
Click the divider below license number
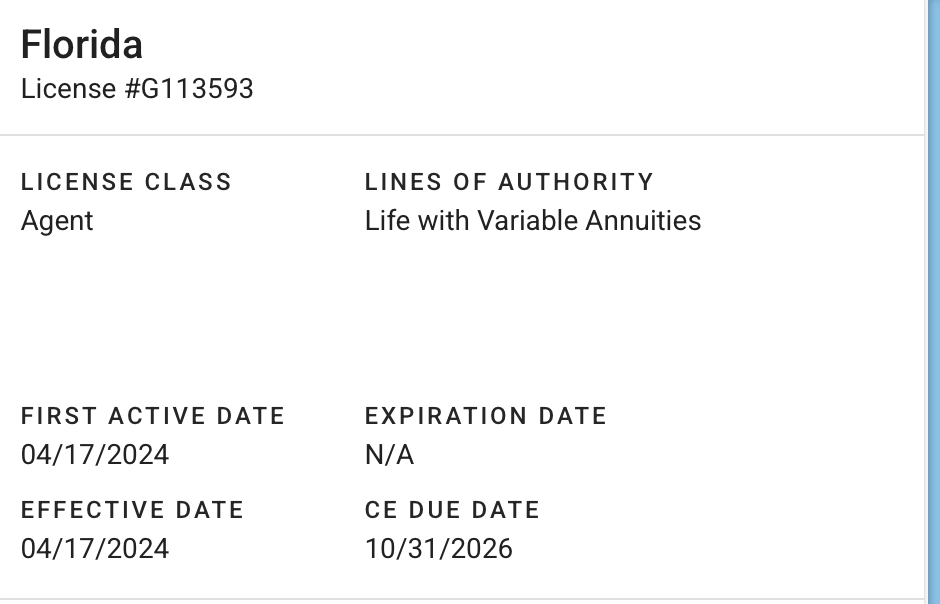[460, 134]
